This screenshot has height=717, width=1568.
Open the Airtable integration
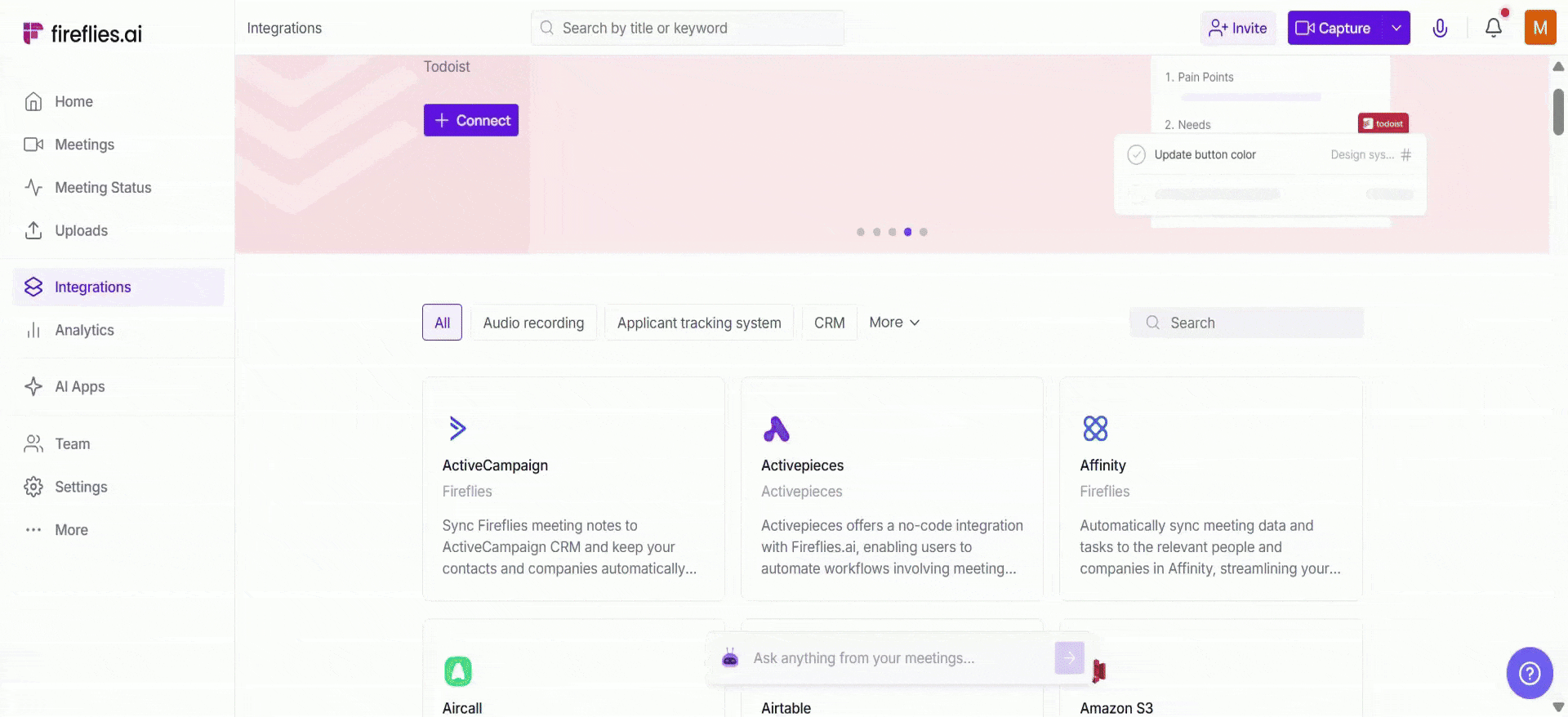[786, 708]
